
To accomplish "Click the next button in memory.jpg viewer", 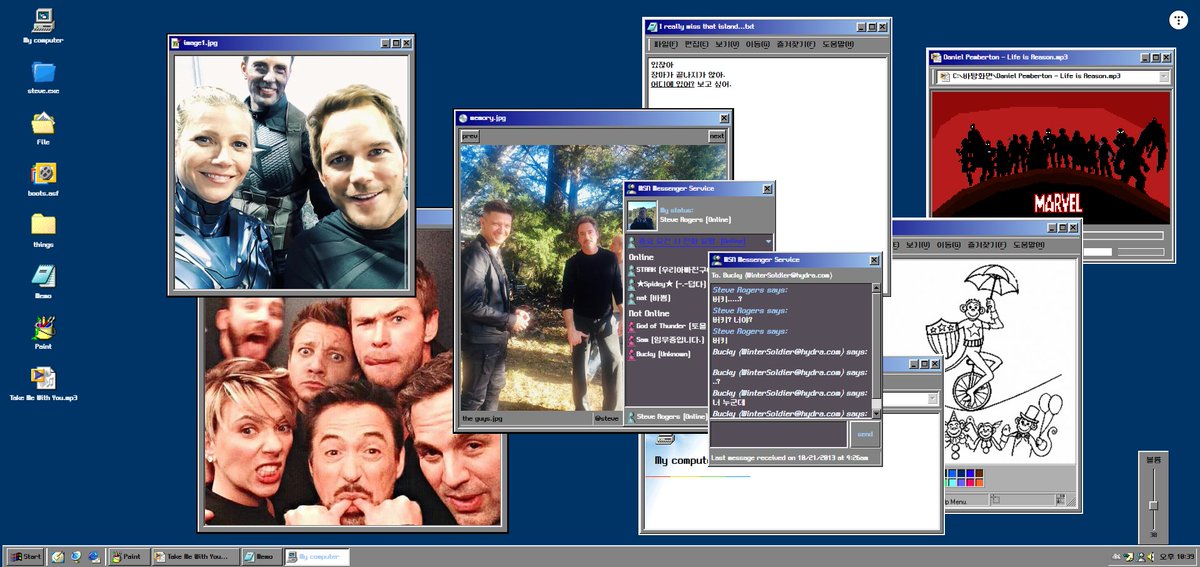I will point(717,136).
